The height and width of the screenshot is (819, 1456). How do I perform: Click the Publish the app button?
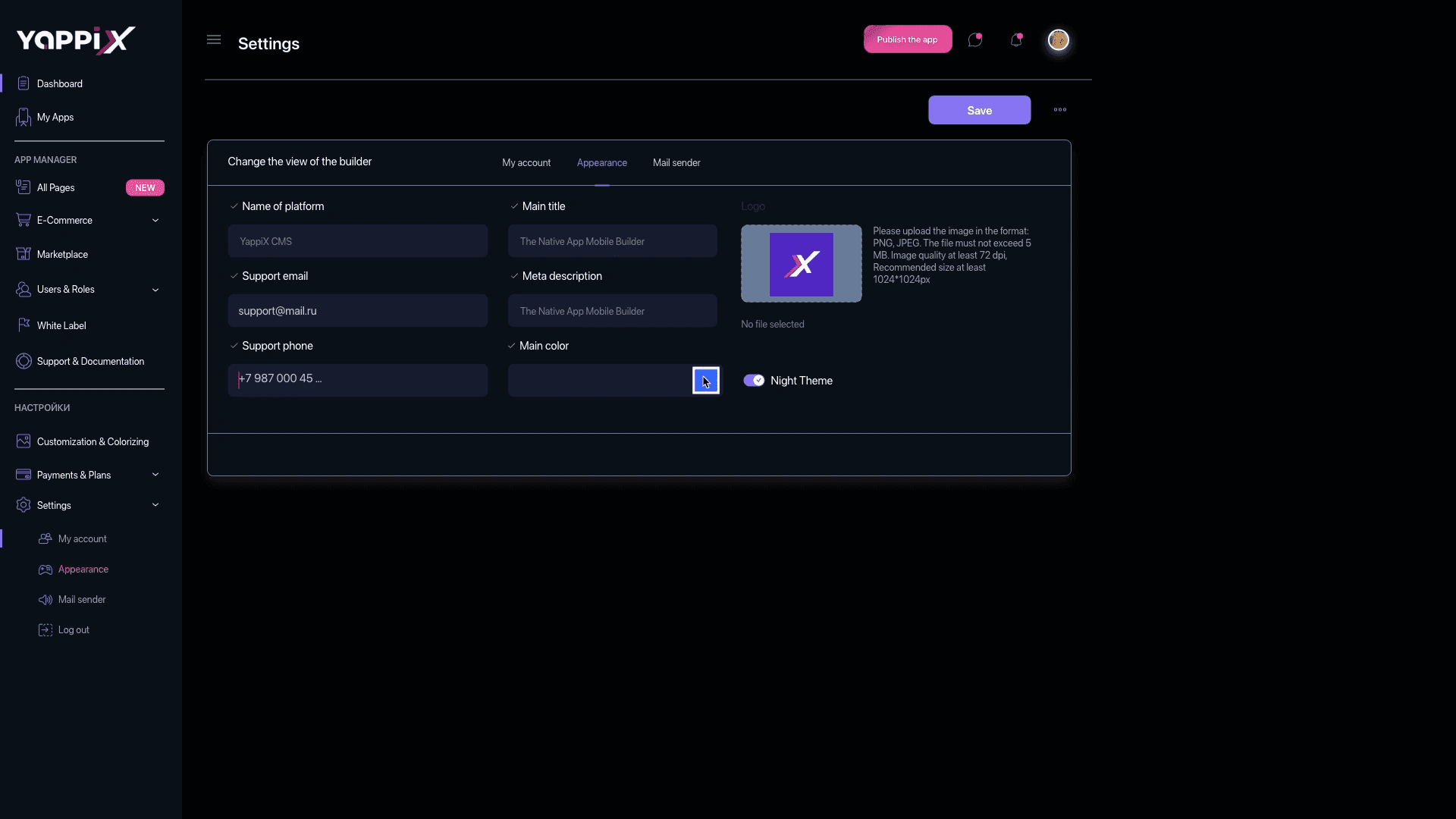[907, 39]
